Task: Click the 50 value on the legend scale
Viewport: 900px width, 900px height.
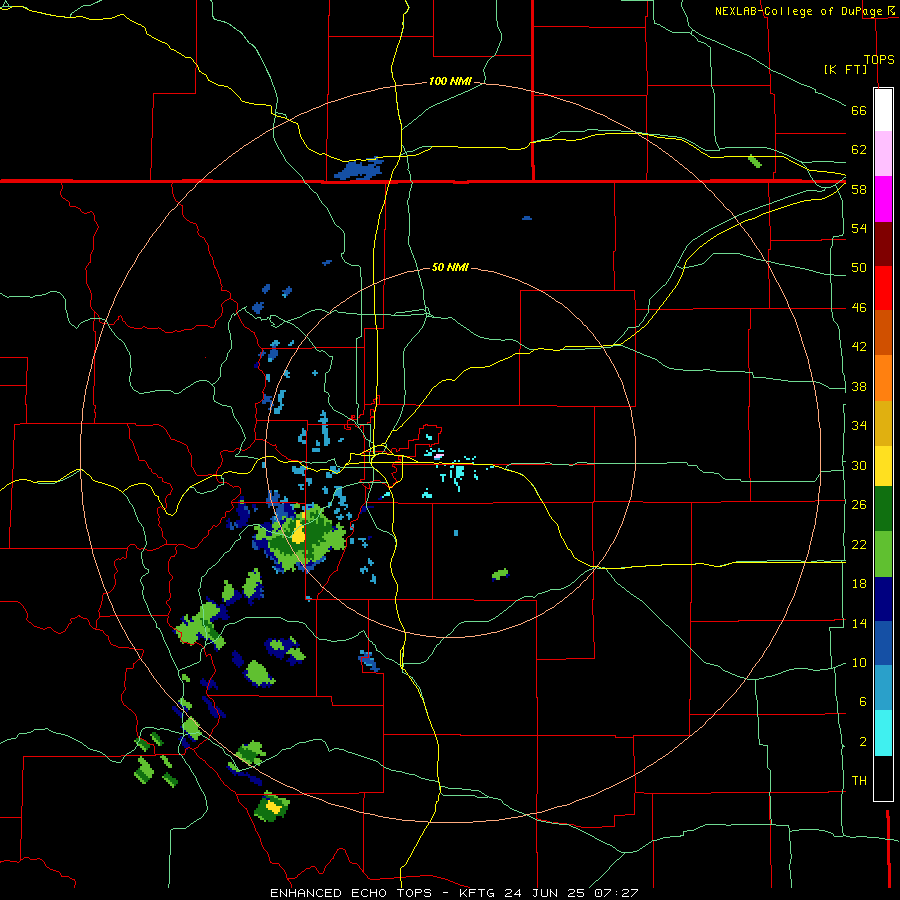Action: click(859, 268)
